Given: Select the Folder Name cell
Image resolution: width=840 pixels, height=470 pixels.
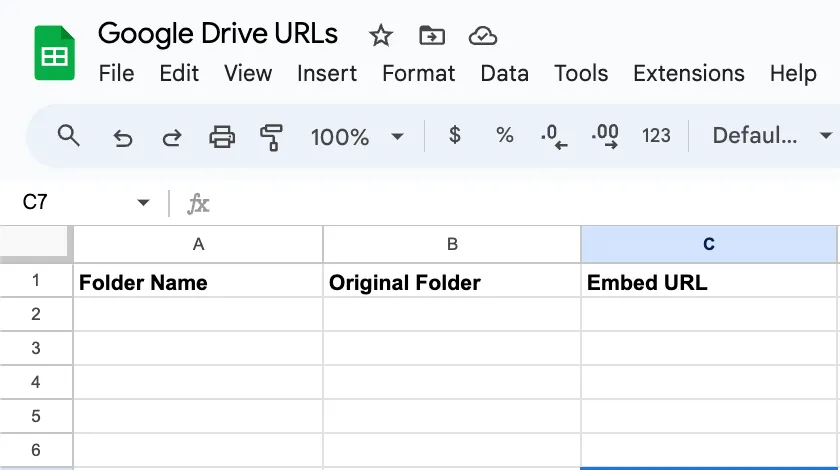Looking at the screenshot, I should [x=198, y=281].
